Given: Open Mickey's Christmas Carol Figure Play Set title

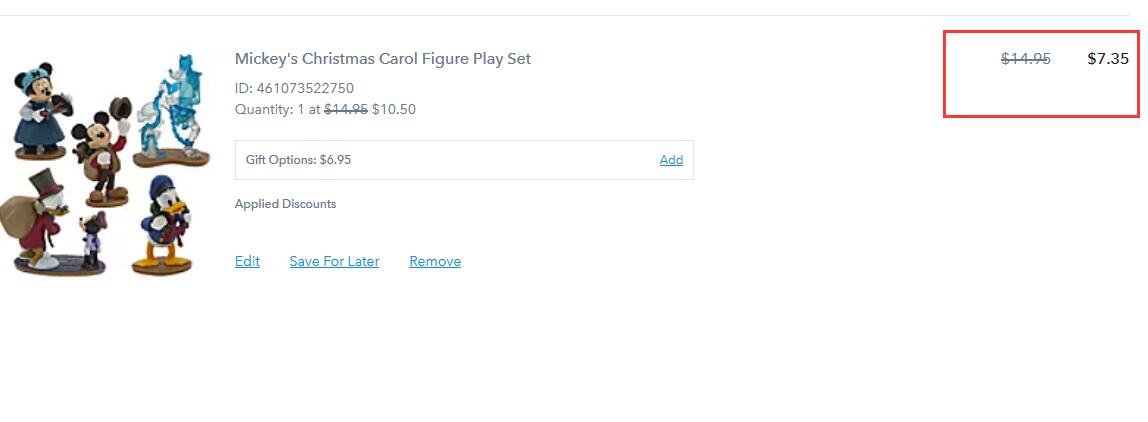Looking at the screenshot, I should pyautogui.click(x=383, y=59).
